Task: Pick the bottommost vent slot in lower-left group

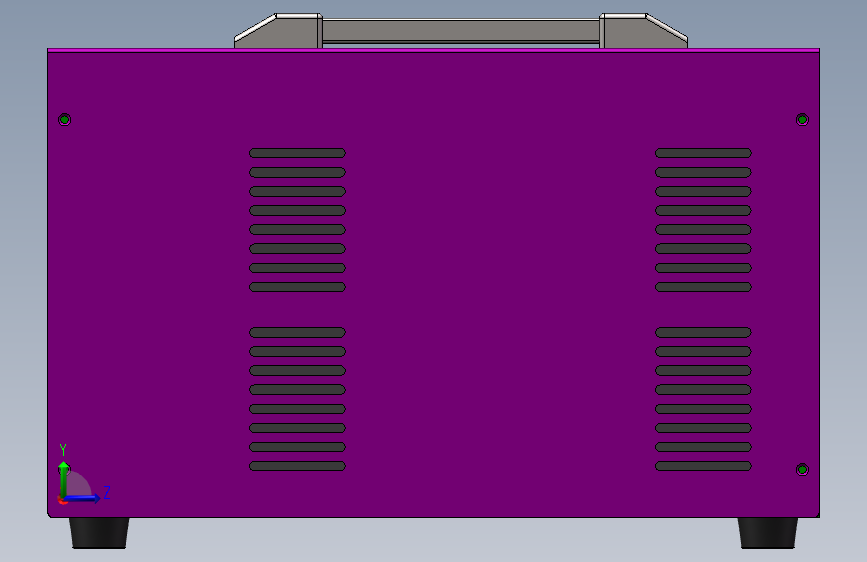Action: (297, 466)
